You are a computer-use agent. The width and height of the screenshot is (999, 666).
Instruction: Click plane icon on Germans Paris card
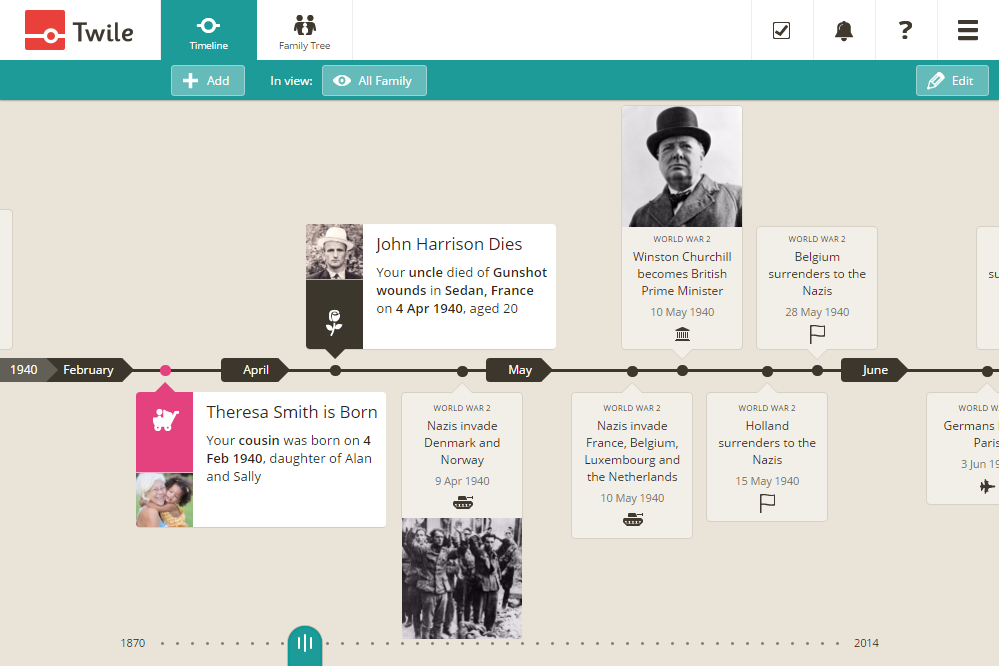(987, 487)
